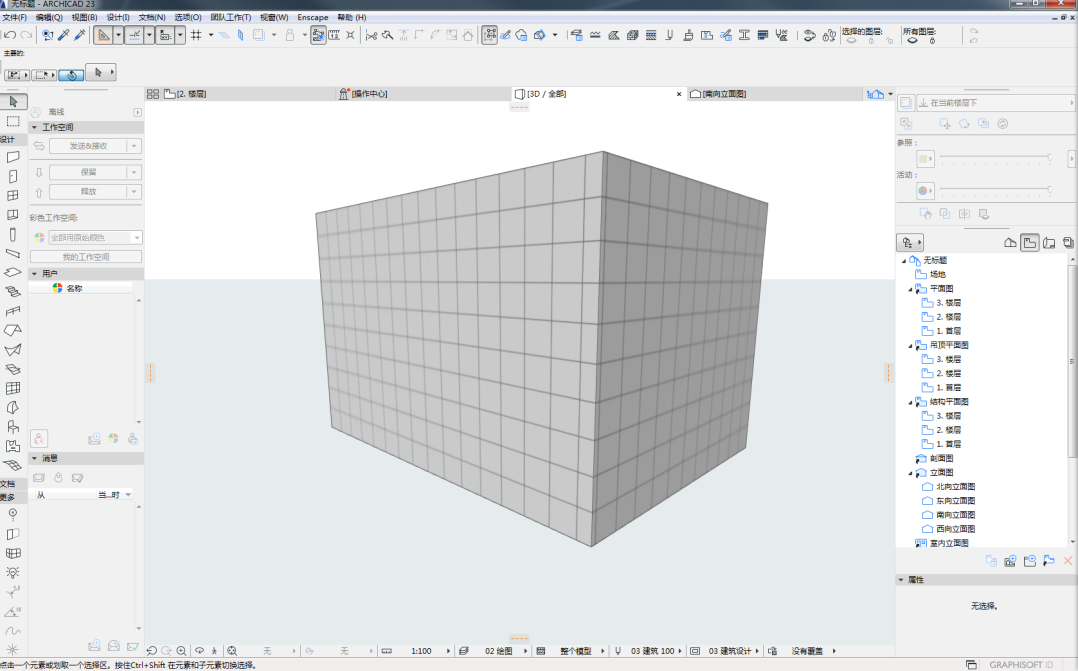This screenshot has width=1078, height=671.
Task: Choose the Slab tool in the toolbox
Action: 13,273
